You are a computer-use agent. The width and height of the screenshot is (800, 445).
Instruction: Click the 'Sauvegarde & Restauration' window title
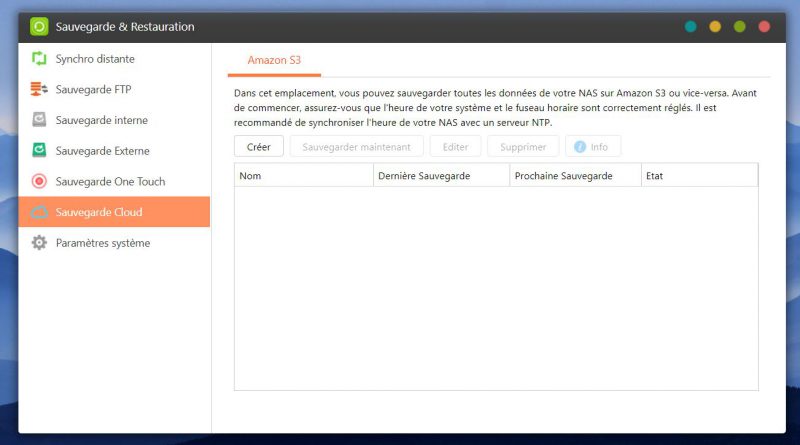pyautogui.click(x=125, y=27)
